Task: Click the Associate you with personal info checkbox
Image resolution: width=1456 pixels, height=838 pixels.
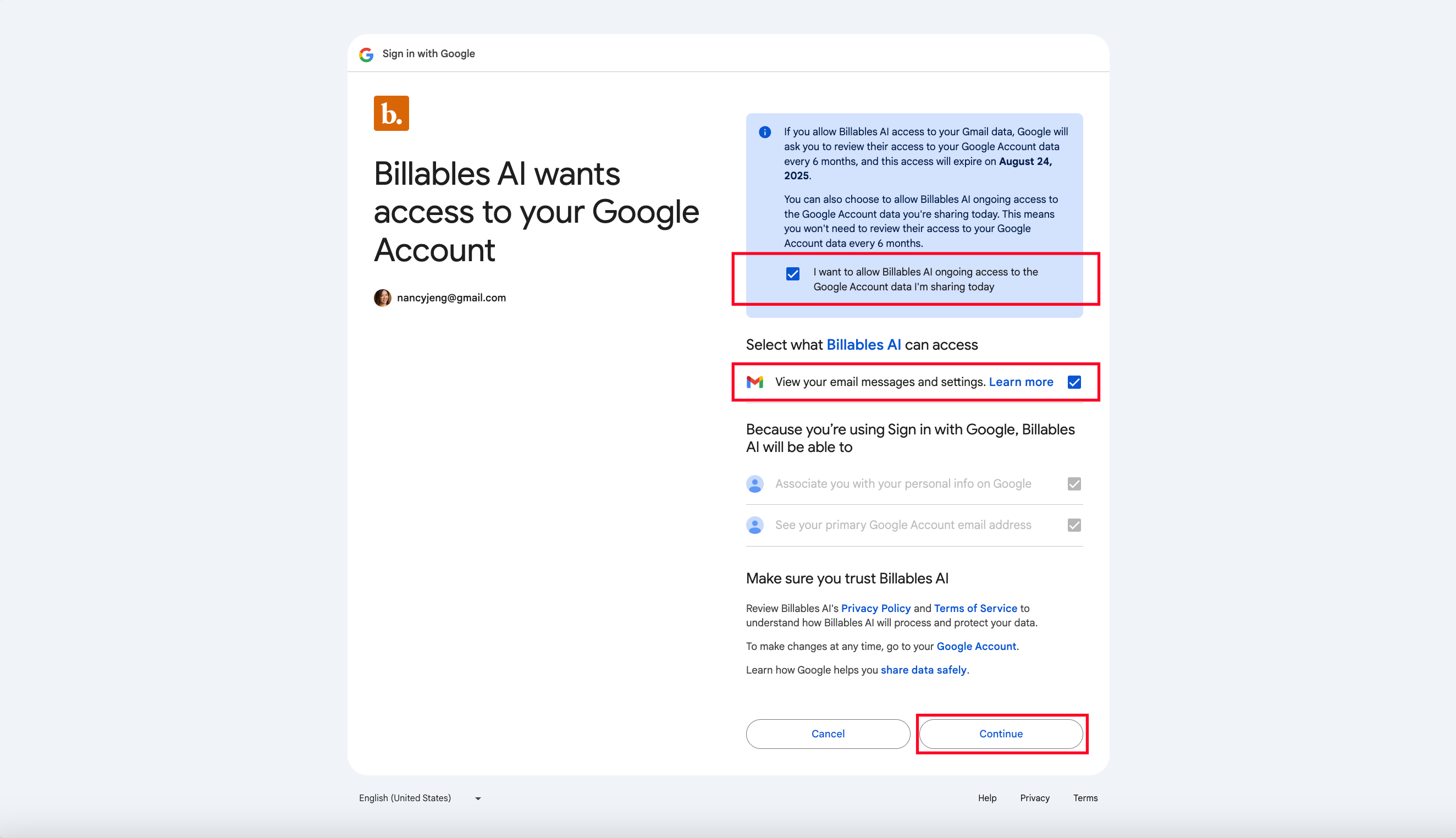Action: 1074,484
